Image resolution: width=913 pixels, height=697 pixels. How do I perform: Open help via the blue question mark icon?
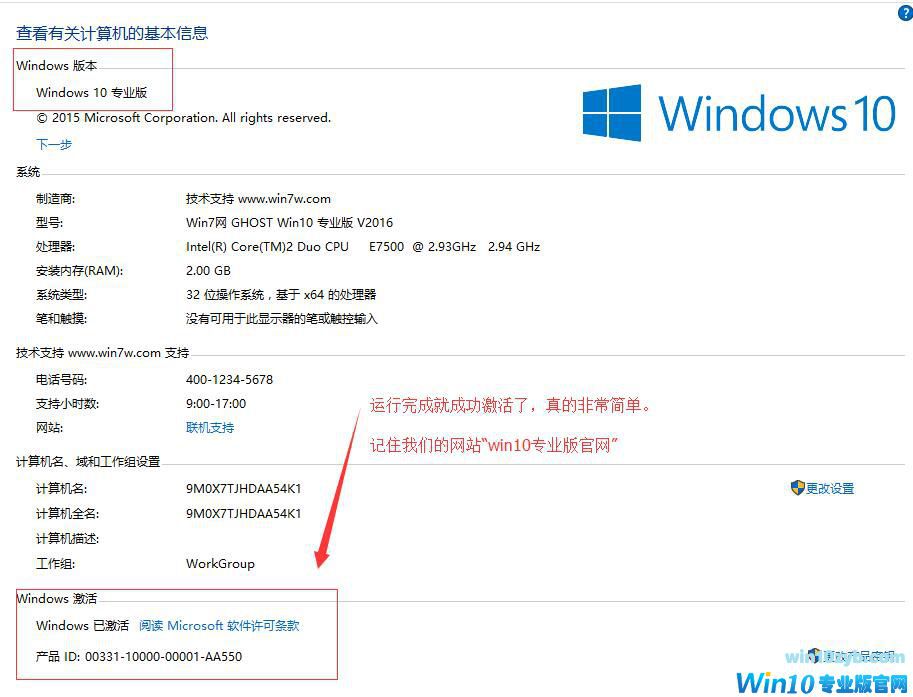905,13
